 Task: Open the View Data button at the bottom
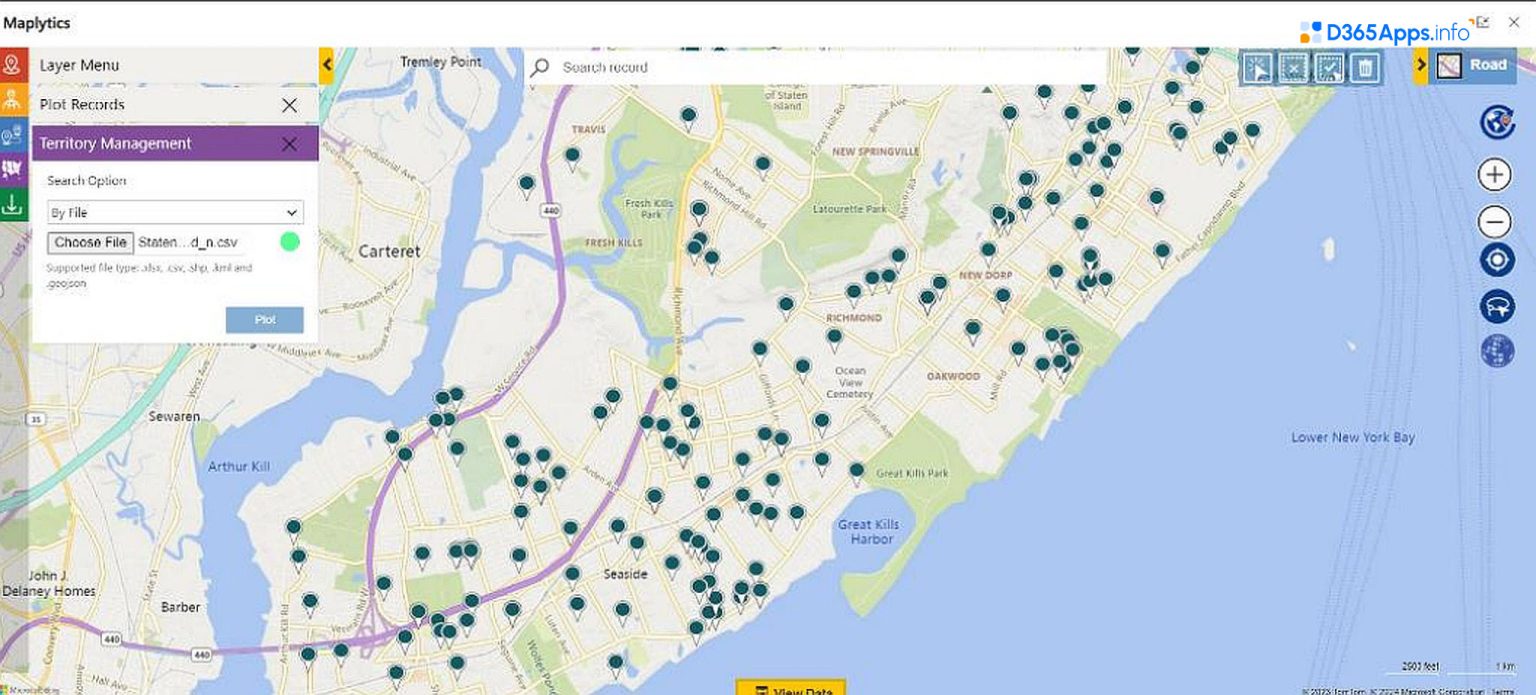click(792, 689)
